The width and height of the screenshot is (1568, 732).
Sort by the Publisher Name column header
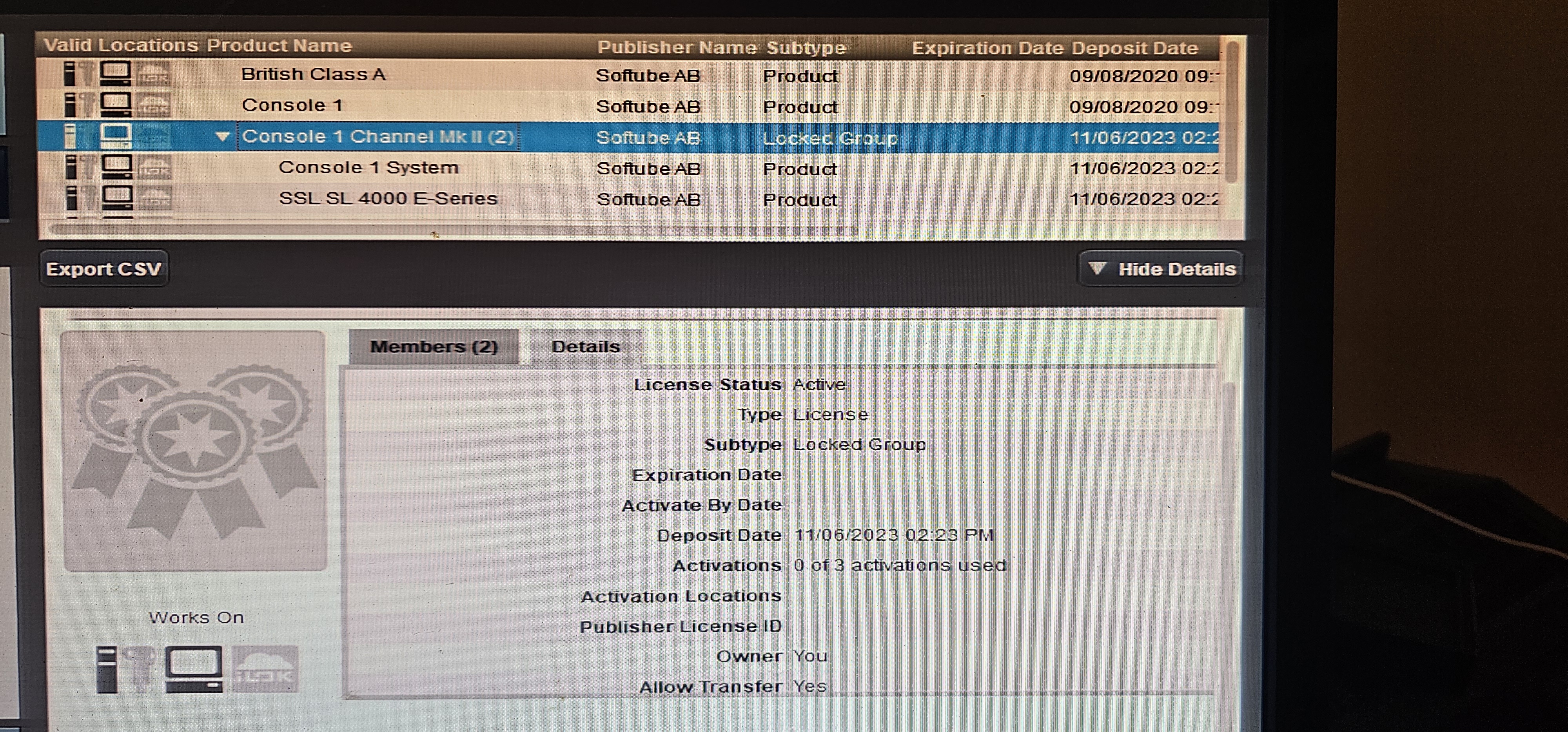tap(677, 47)
